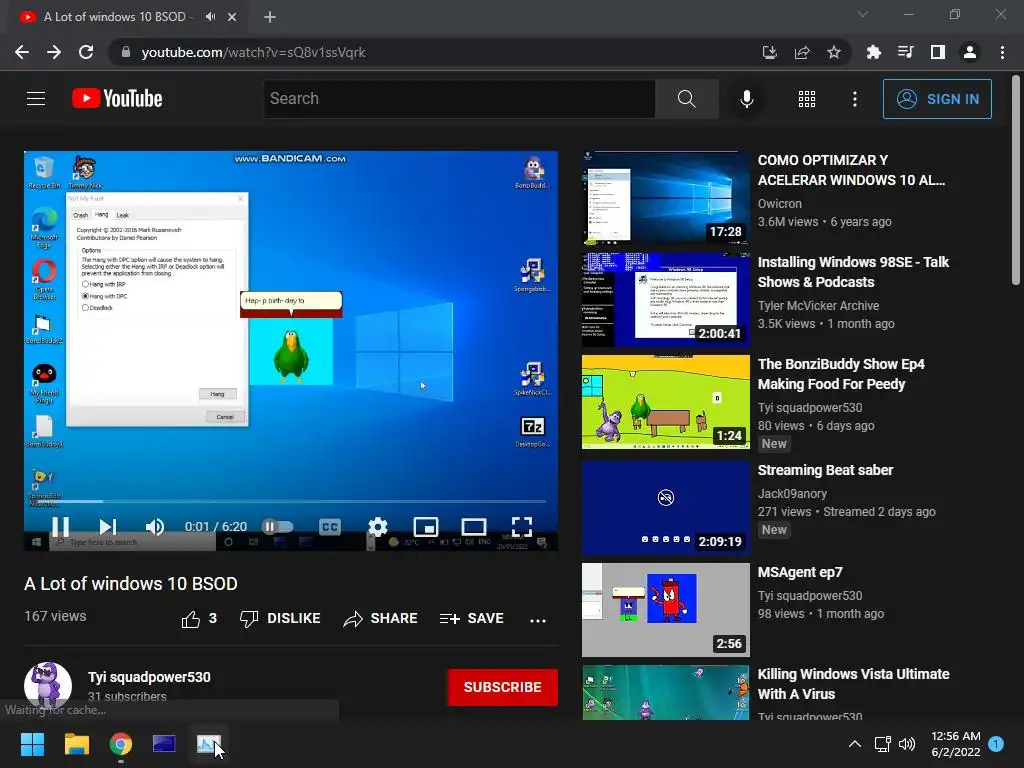This screenshot has height=768, width=1024.
Task: Close the A Lot of windows 10 BSOD tab
Action: [x=232, y=17]
